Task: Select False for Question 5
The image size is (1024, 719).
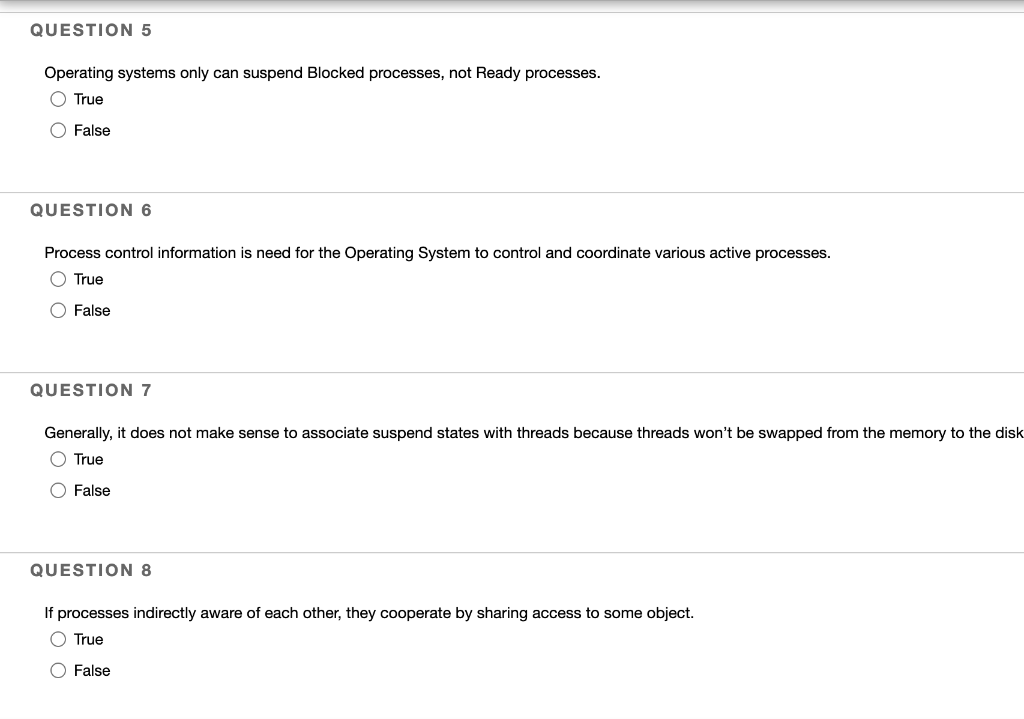Action: 58,130
